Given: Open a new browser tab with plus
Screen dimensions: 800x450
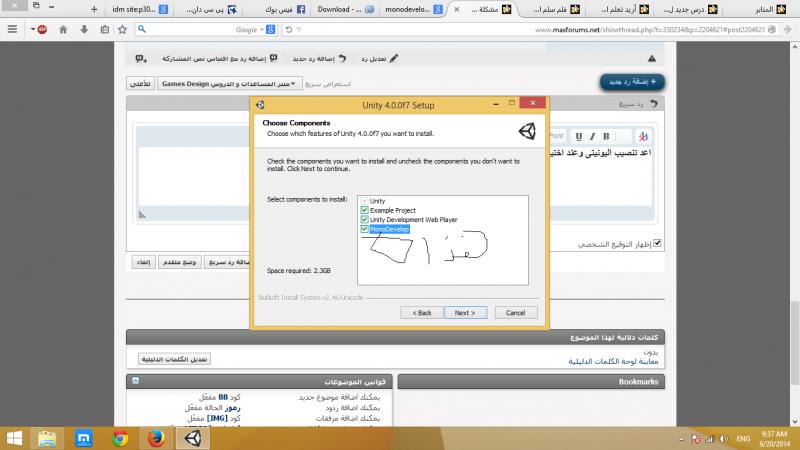Looking at the screenshot, I should [94, 9].
